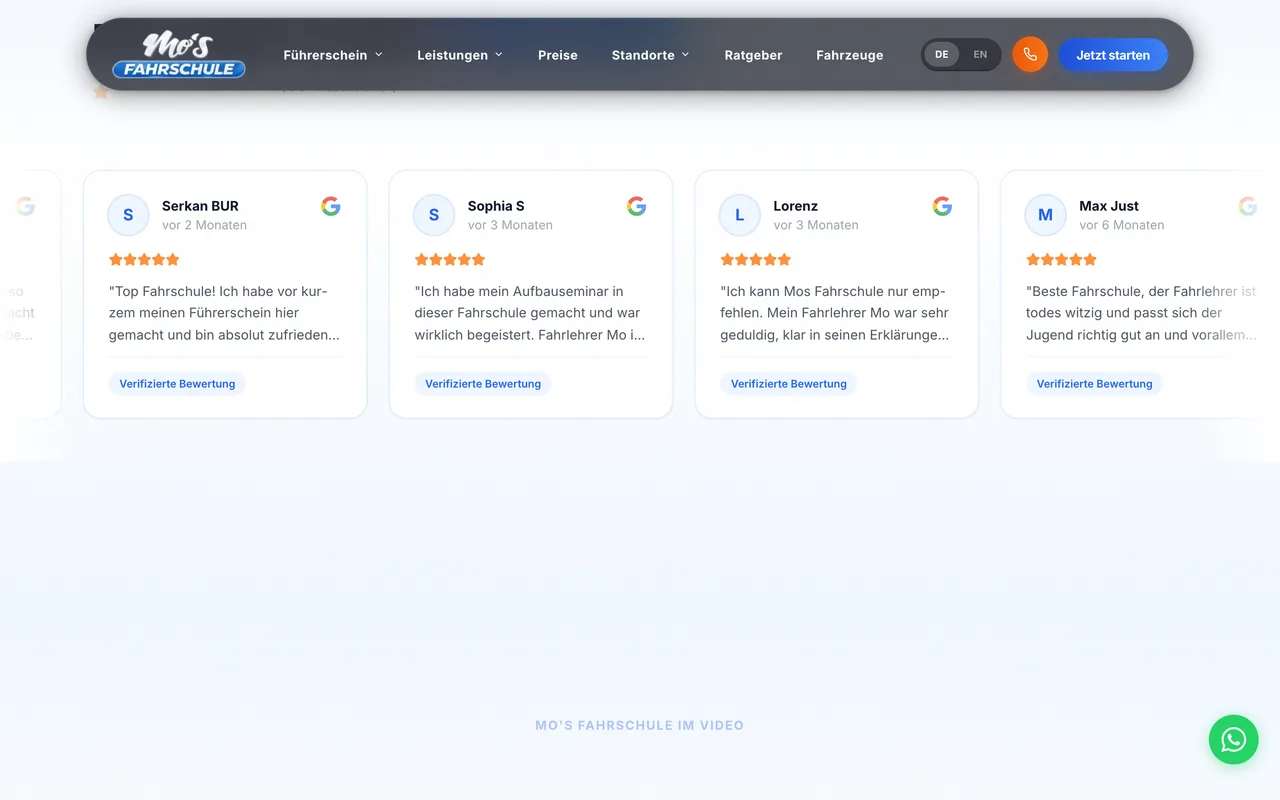Open the Preise menu item
Screen dimensions: 1280x800
pos(558,55)
